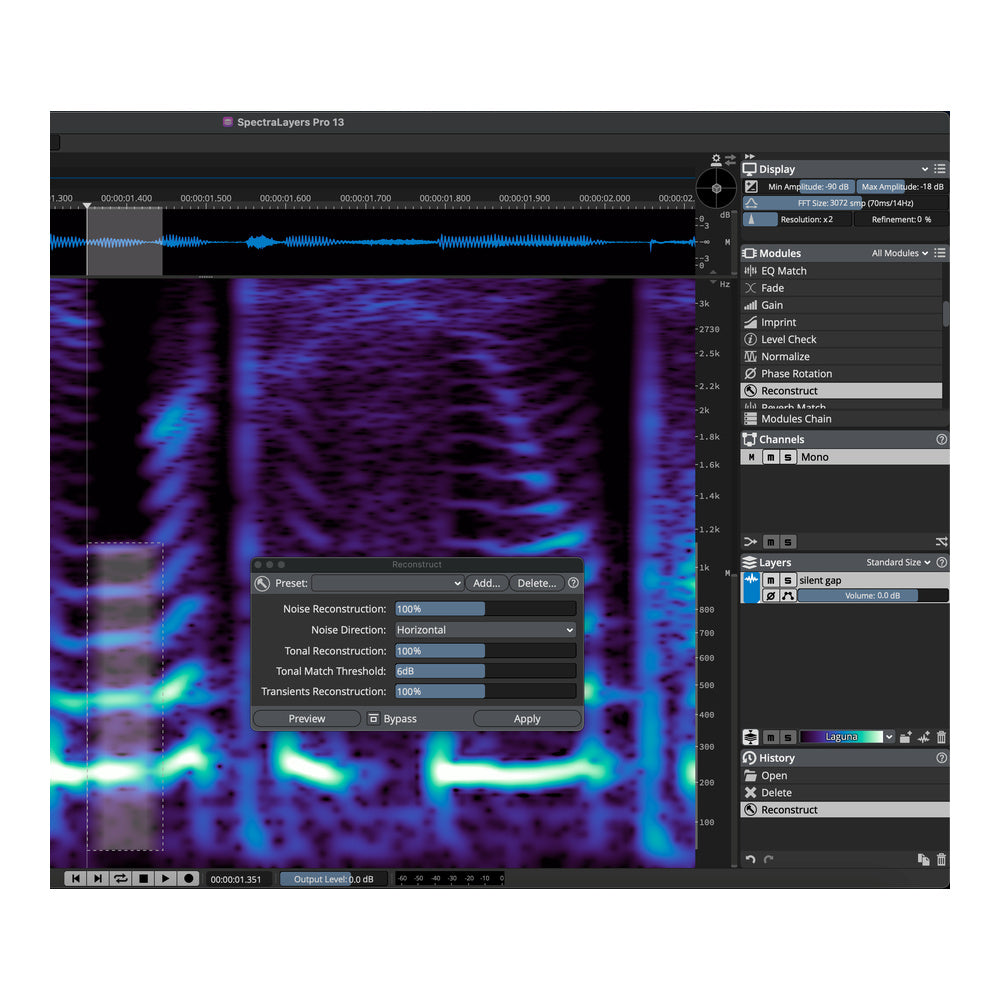Collapse the Display panel chevron

coord(925,169)
